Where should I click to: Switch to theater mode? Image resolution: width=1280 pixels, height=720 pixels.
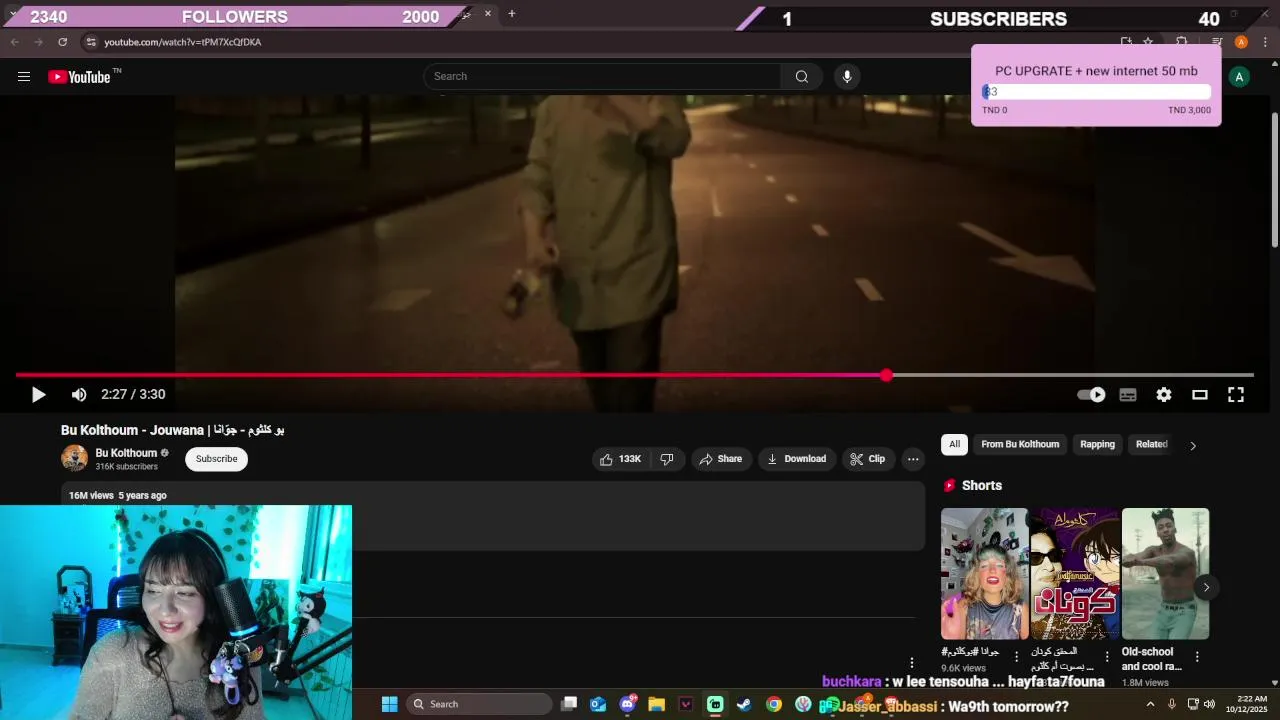click(1200, 395)
